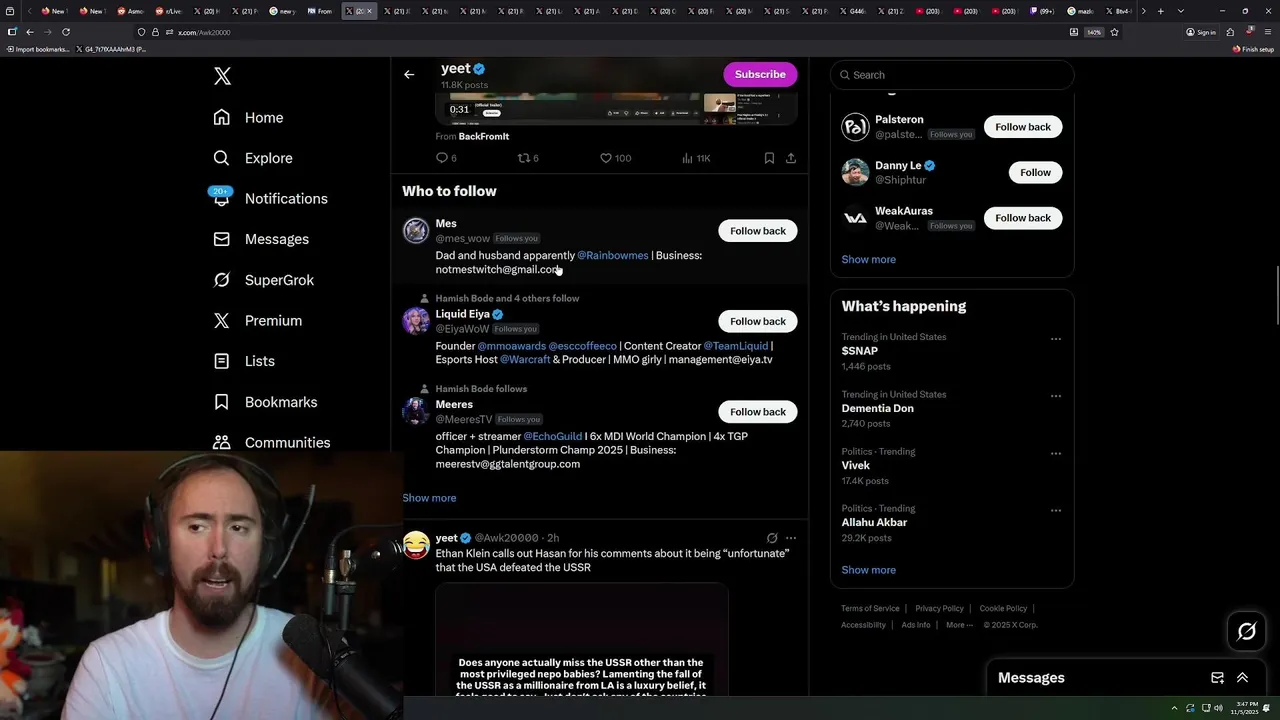
Task: Bookmark the BackFromIt video post
Action: pos(769,158)
